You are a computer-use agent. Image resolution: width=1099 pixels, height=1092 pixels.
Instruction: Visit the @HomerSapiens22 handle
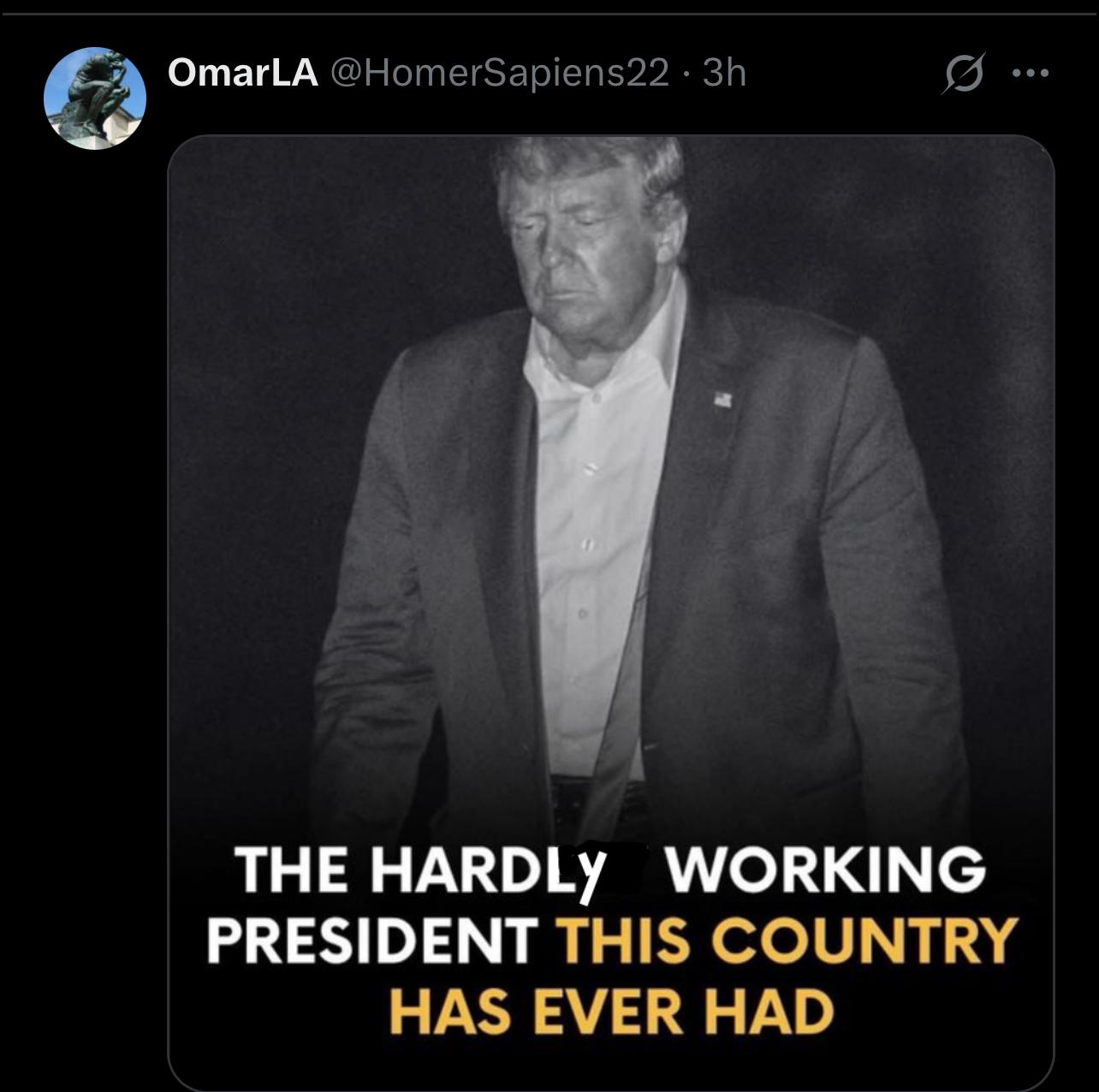[x=499, y=74]
